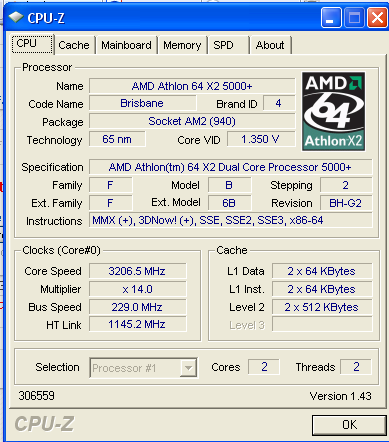Open the Mainboard tab

point(126,45)
